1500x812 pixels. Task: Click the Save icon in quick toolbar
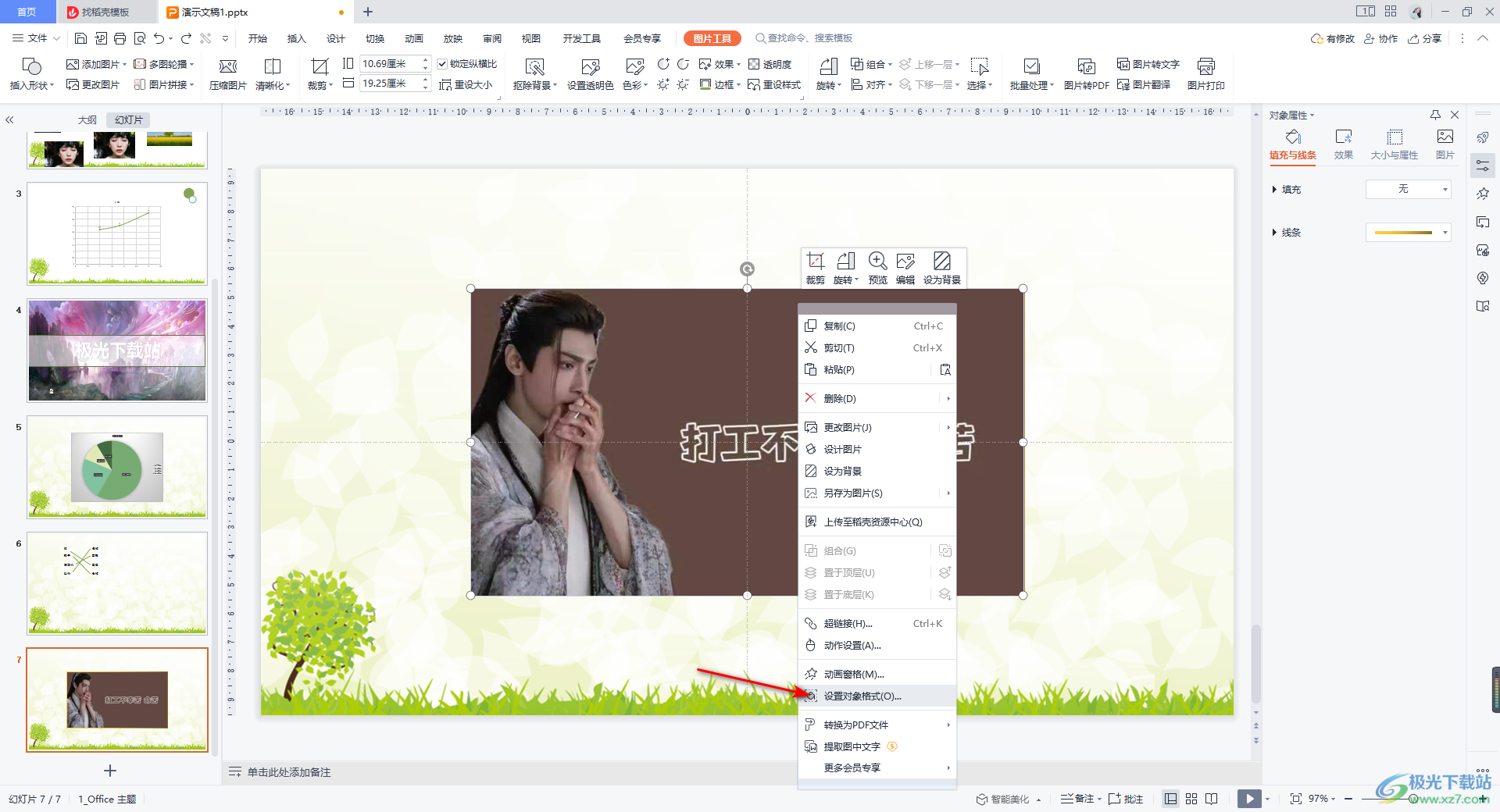(x=80, y=38)
